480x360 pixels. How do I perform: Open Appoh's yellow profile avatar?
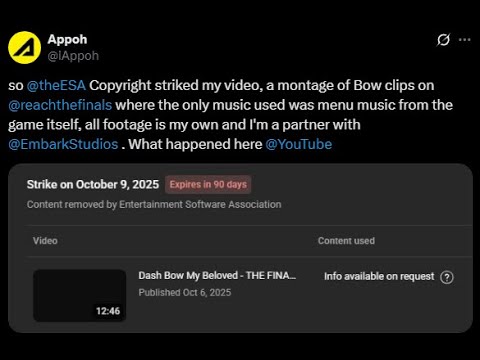pos(24,48)
